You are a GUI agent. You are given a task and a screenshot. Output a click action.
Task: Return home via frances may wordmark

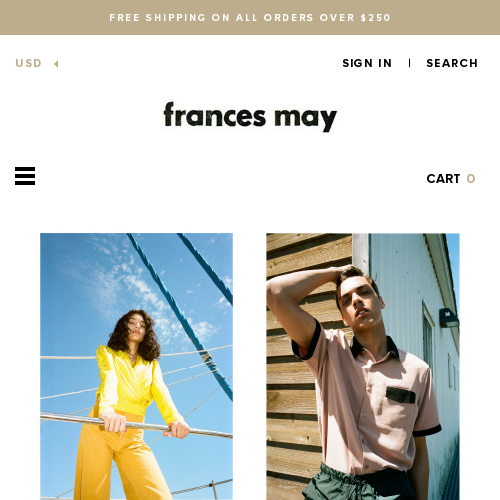250,117
